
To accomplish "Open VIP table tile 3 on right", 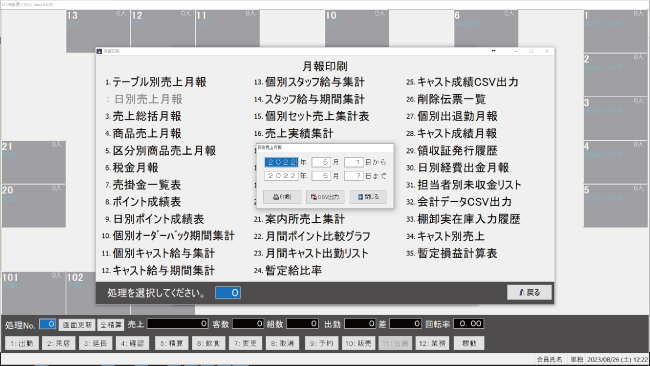I will (x=615, y=118).
